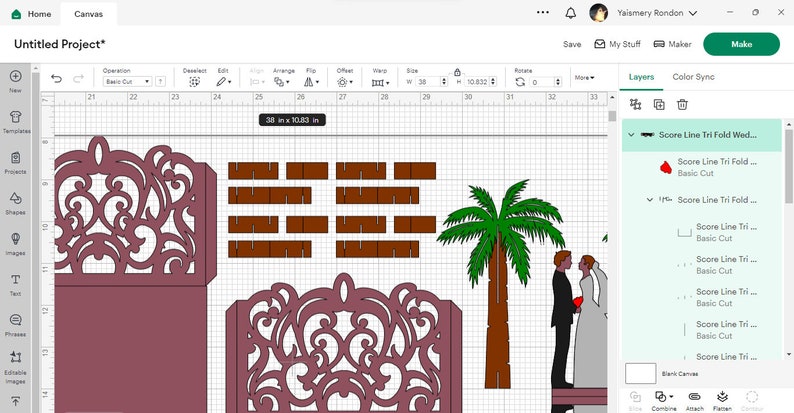794x413 pixels.
Task: Open the Templates tool in sidebar
Action: pyautogui.click(x=16, y=122)
